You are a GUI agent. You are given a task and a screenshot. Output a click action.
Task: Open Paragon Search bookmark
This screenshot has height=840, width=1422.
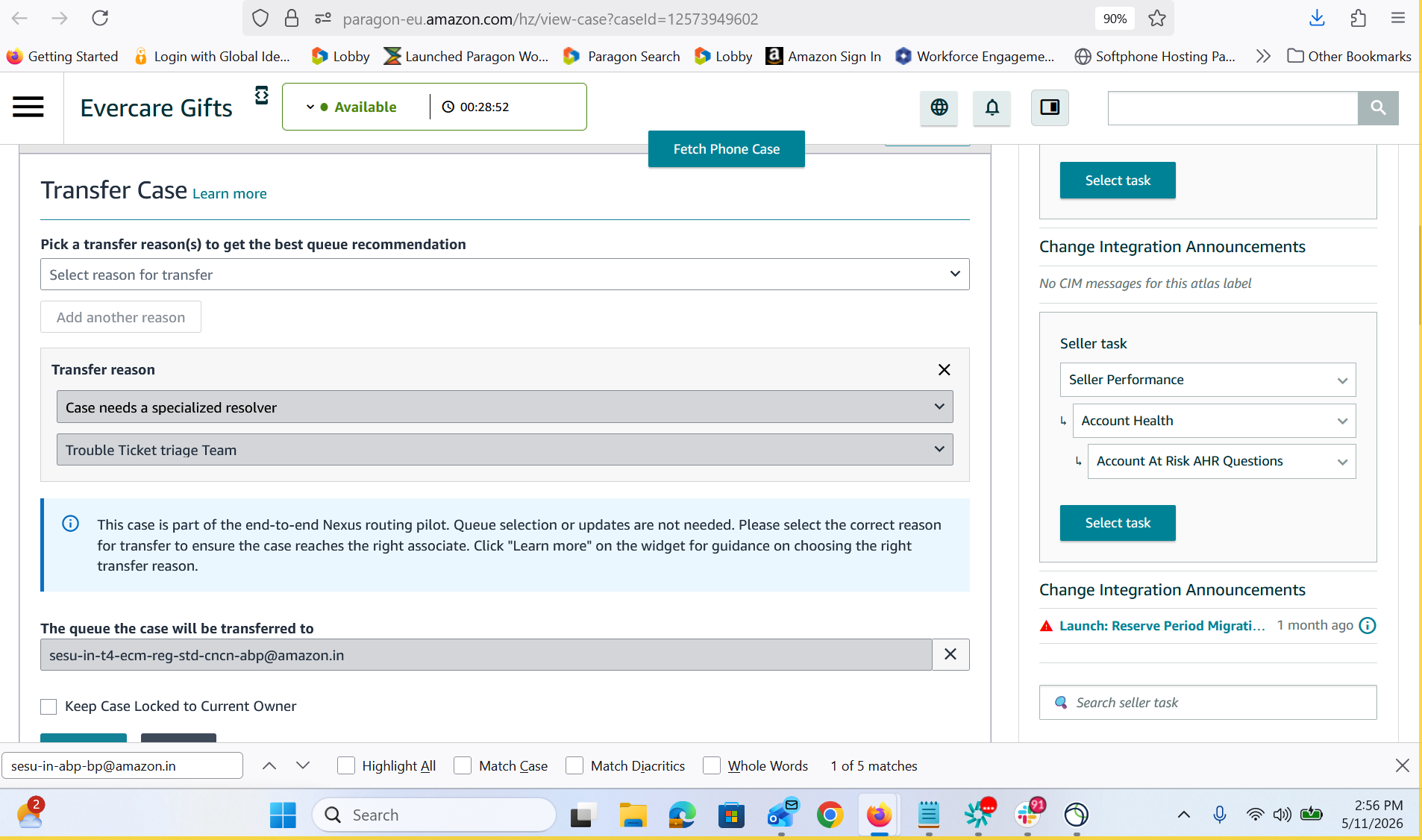click(x=622, y=56)
